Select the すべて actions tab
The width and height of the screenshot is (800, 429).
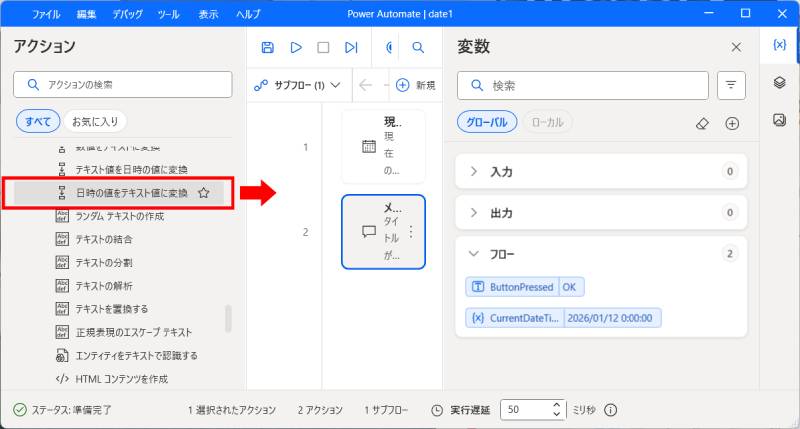tap(38, 121)
